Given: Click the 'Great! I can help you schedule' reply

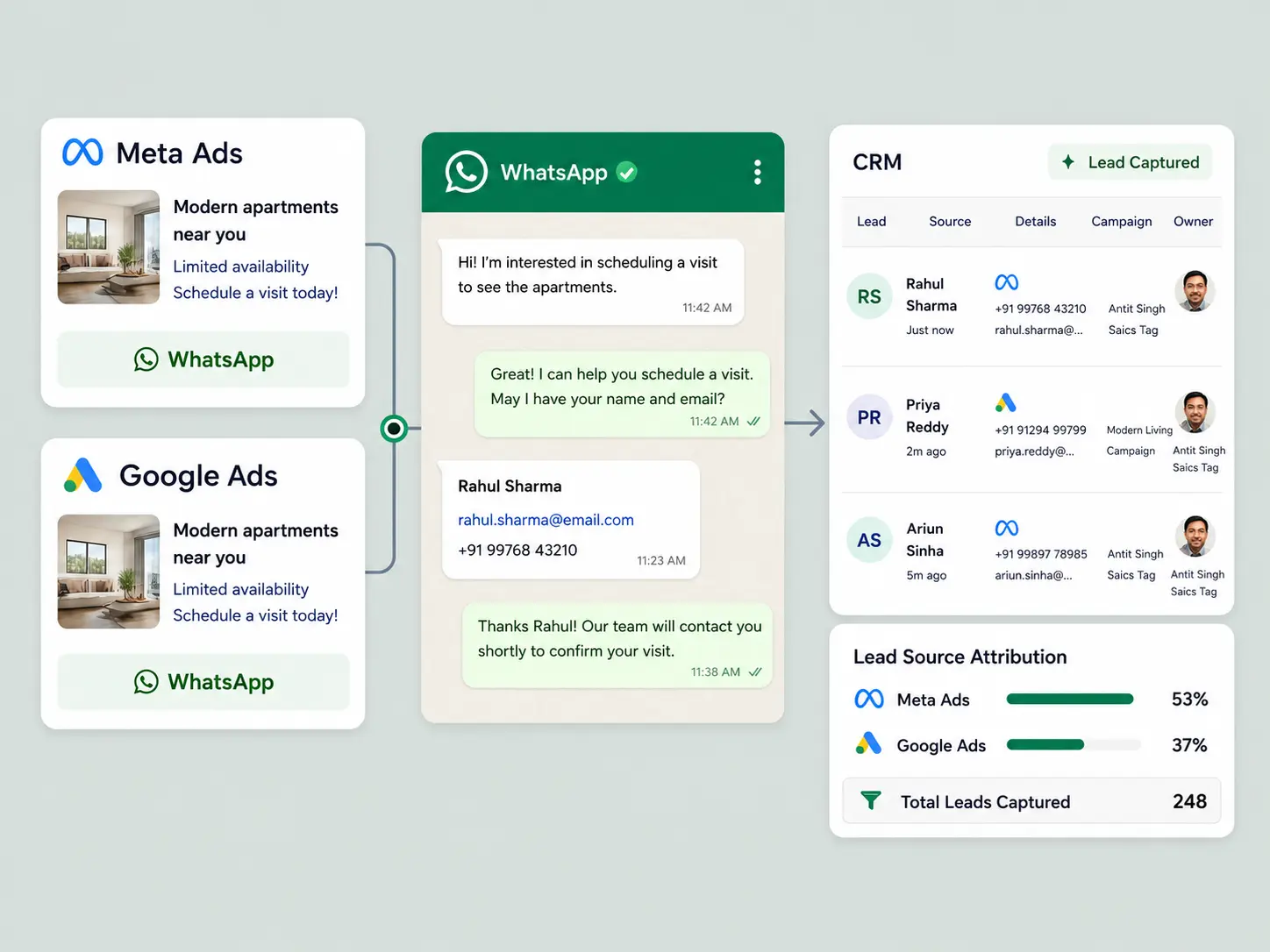Looking at the screenshot, I should pyautogui.click(x=622, y=394).
